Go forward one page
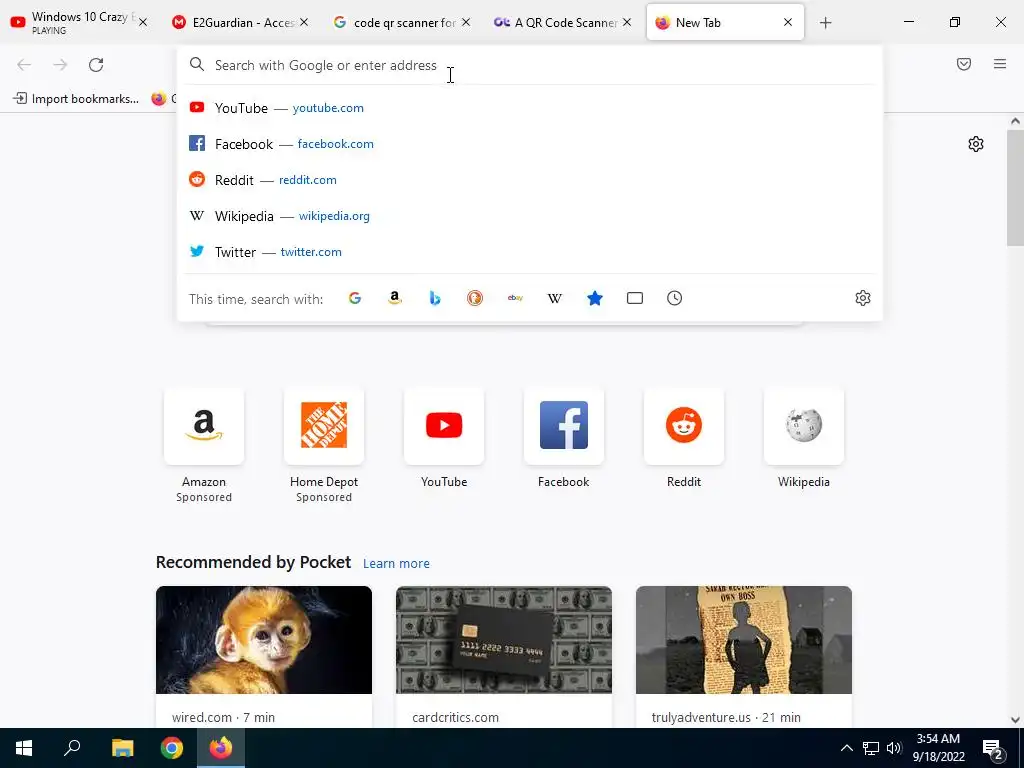 (x=60, y=65)
